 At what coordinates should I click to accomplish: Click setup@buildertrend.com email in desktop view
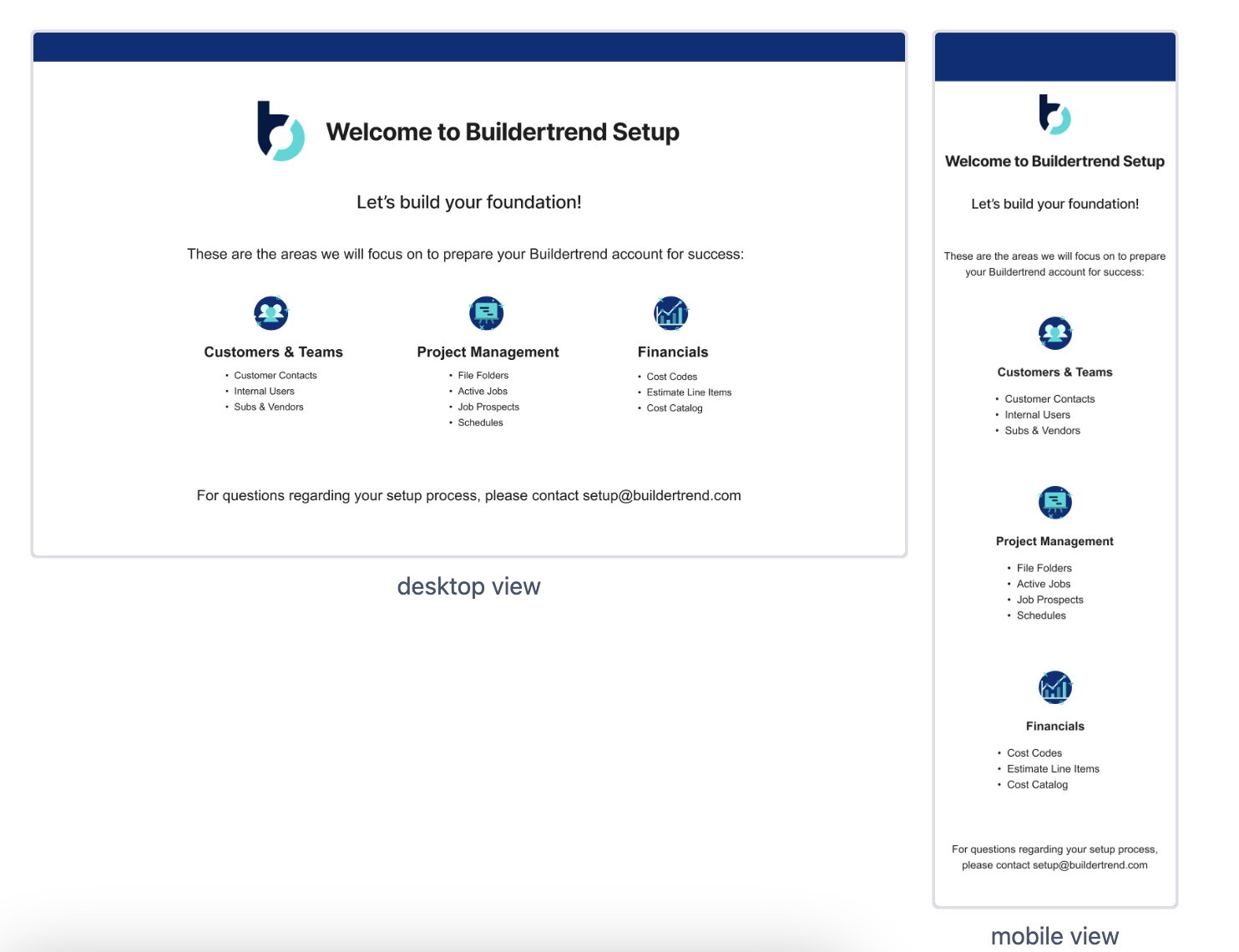point(662,496)
